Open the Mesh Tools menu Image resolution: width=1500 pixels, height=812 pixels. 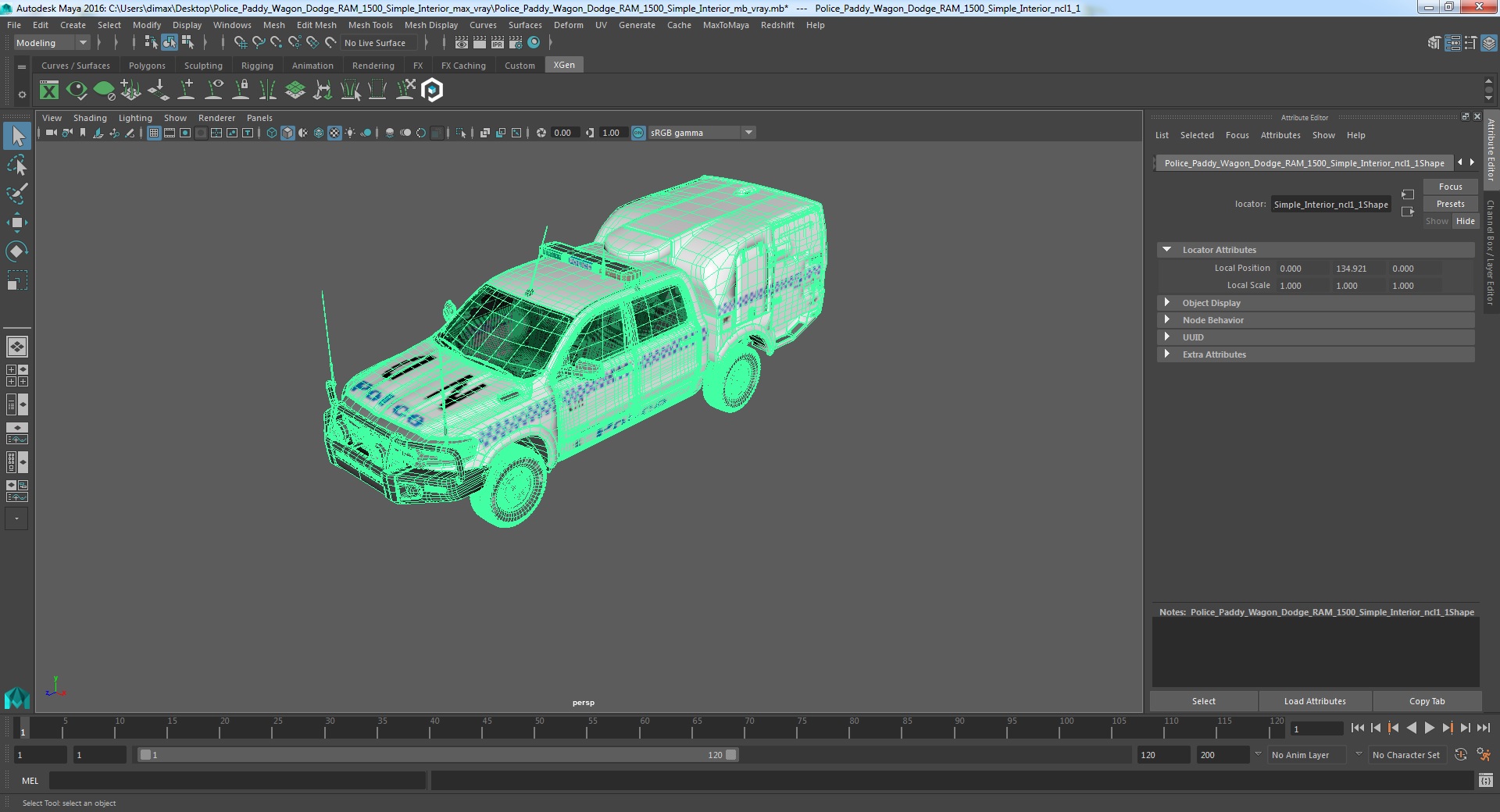coord(370,25)
